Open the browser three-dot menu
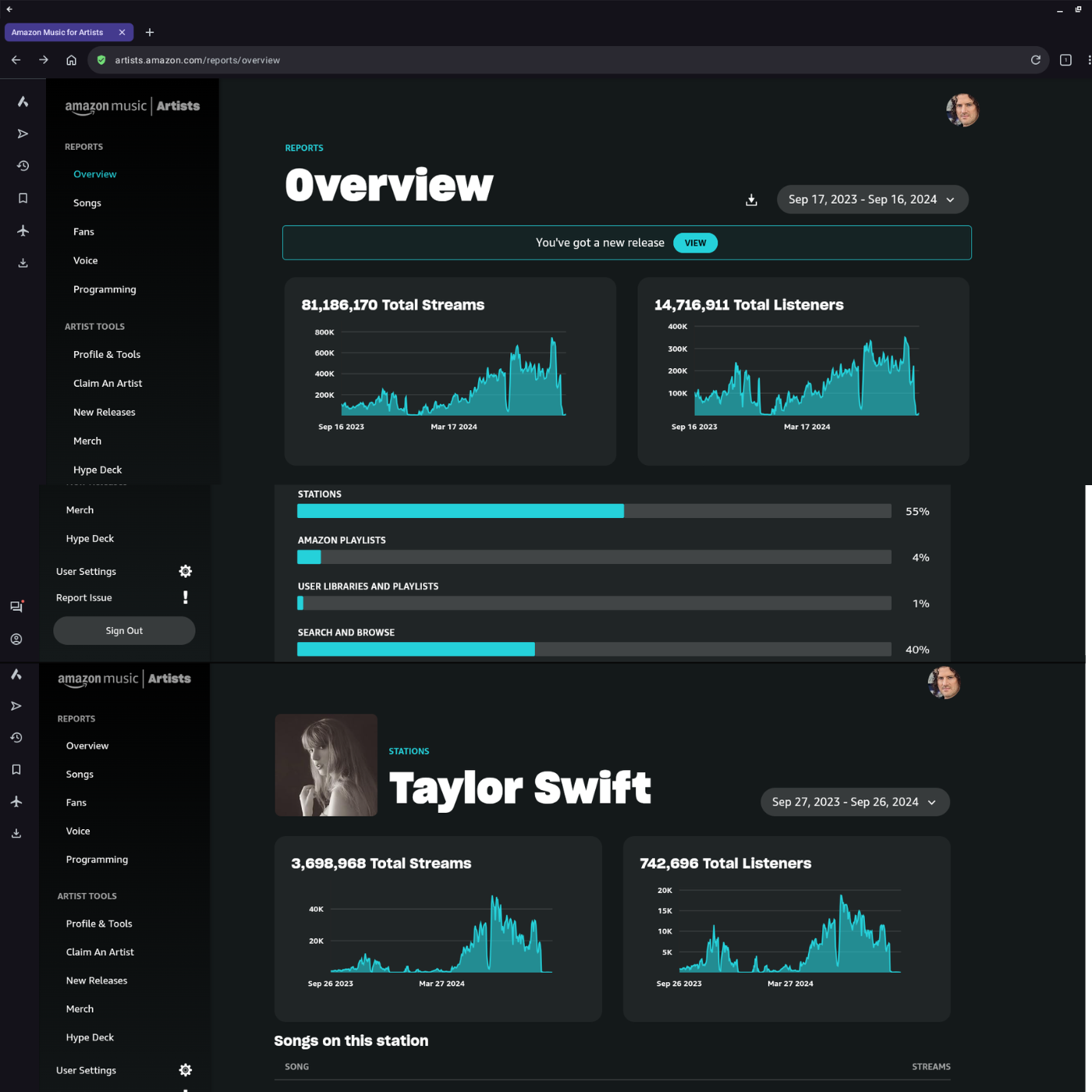 1089,59
